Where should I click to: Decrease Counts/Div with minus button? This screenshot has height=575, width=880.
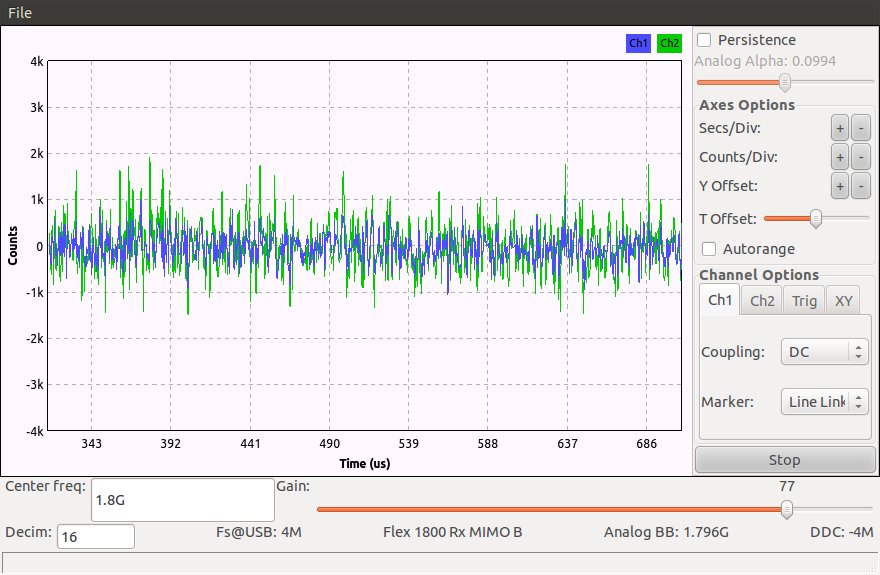click(860, 157)
